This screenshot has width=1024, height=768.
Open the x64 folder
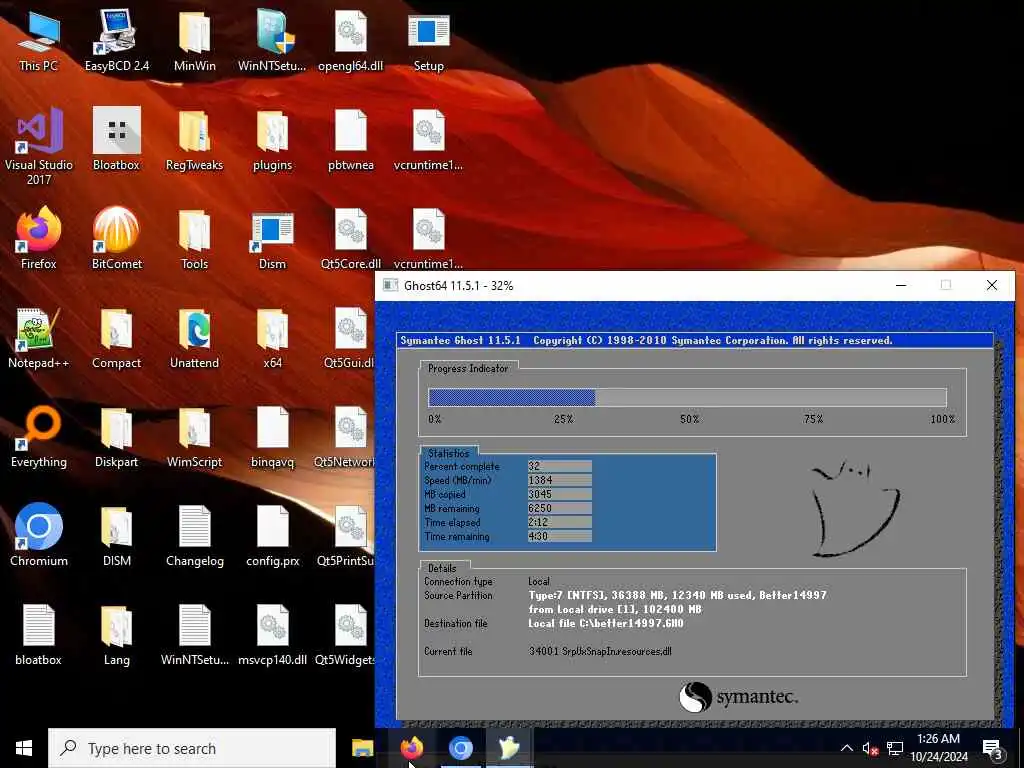(x=272, y=338)
